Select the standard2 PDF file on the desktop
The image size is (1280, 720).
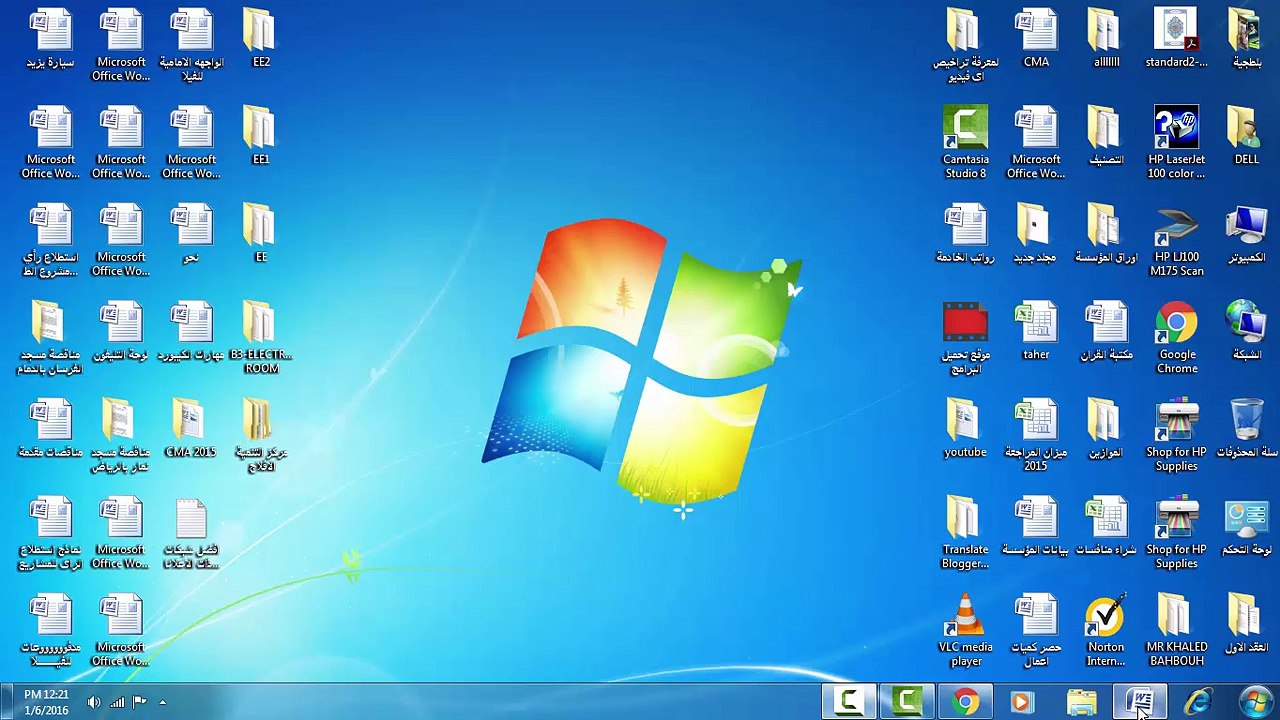pos(1176,38)
